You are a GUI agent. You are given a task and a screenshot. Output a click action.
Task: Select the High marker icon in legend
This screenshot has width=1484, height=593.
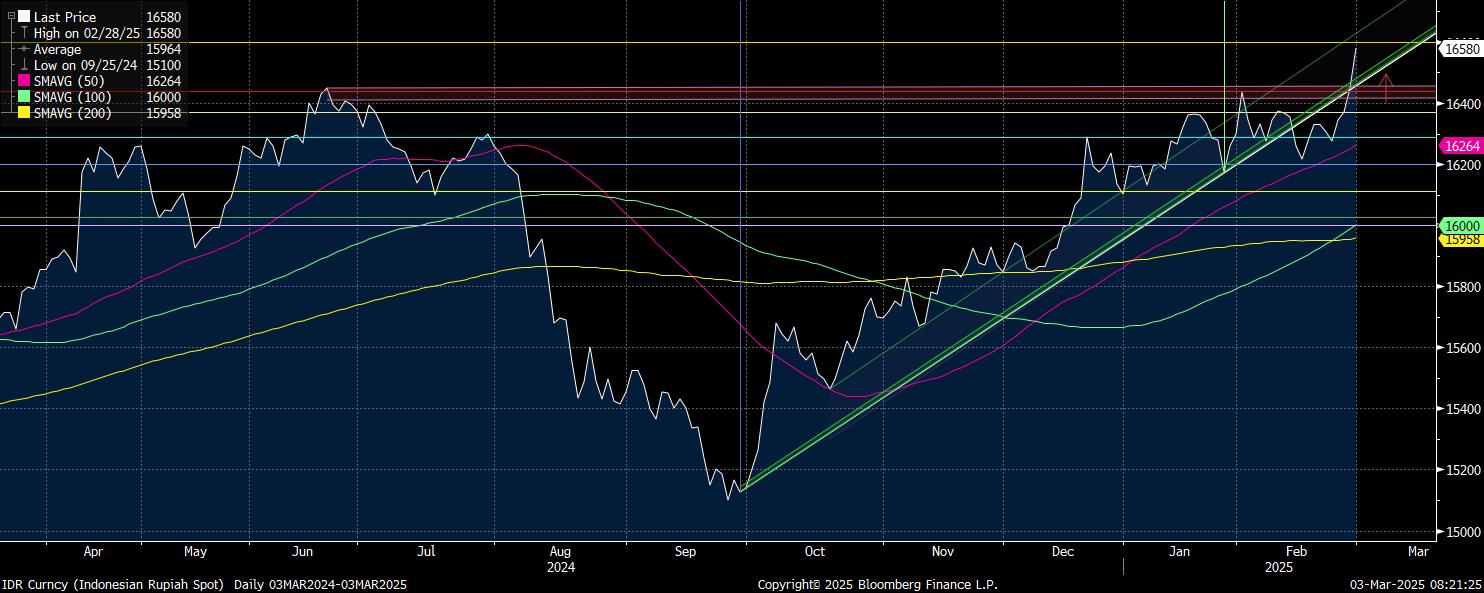(x=24, y=33)
